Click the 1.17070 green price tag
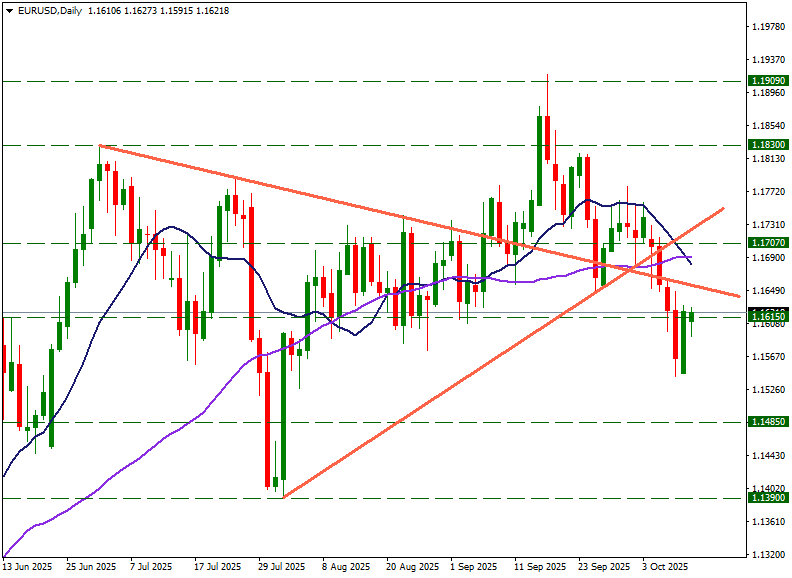 coord(766,243)
